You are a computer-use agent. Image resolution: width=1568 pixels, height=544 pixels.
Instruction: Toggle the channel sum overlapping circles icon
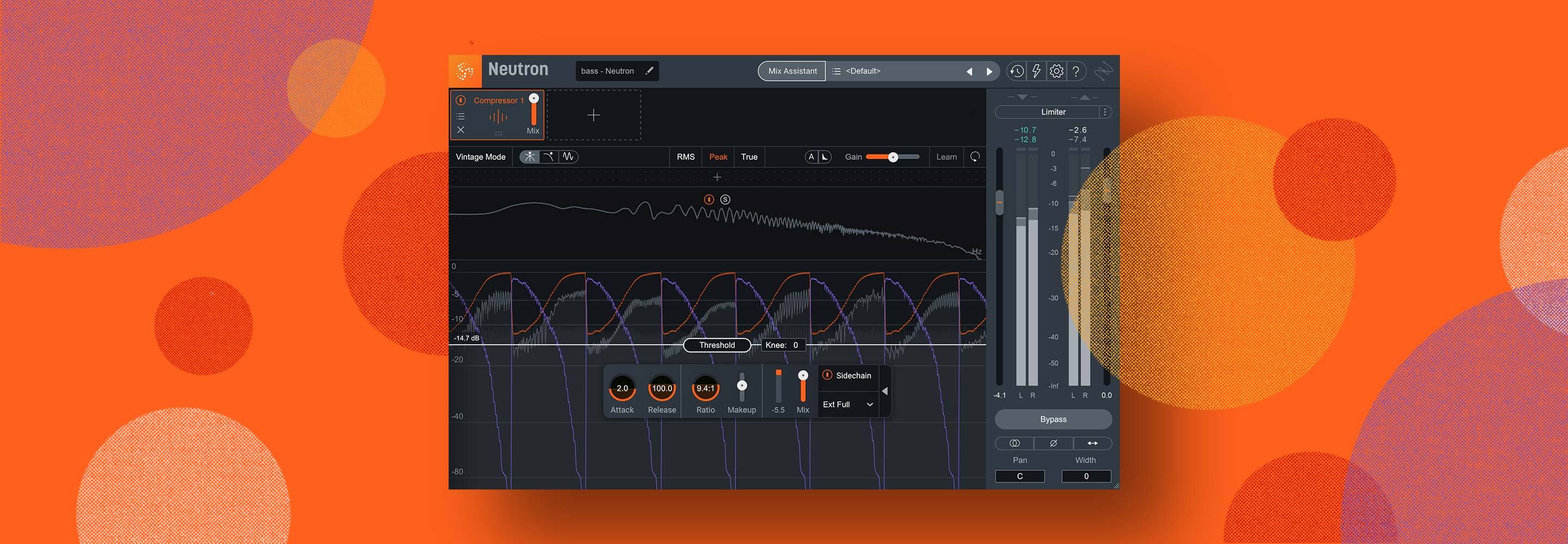click(1015, 443)
